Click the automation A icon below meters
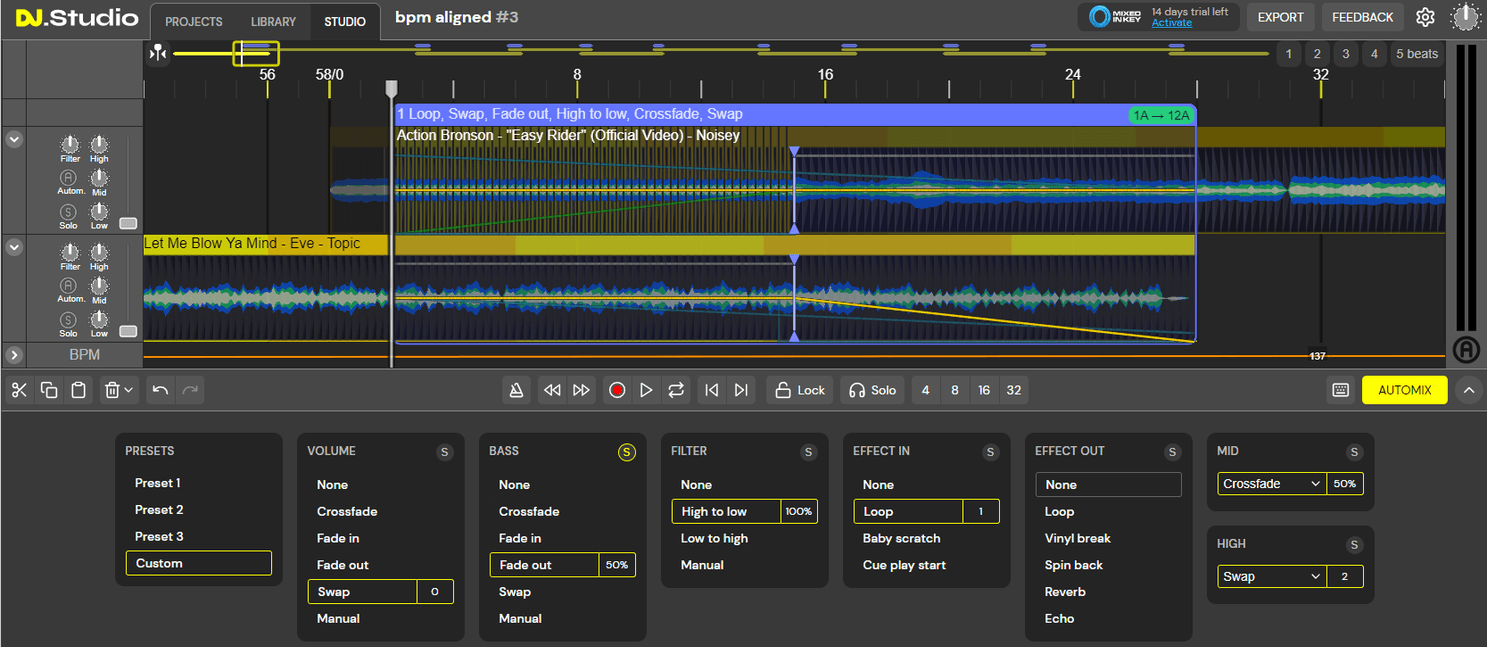 pos(1466,349)
